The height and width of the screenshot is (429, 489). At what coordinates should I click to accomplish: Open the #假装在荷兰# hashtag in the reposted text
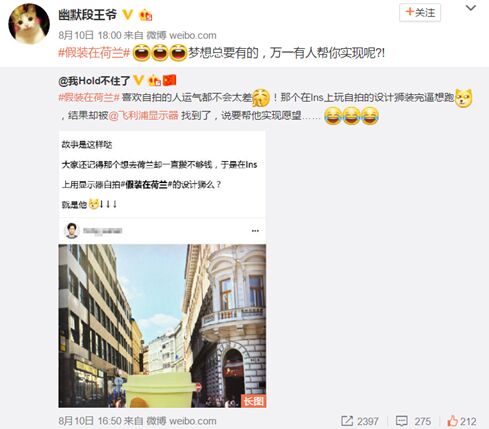point(89,98)
